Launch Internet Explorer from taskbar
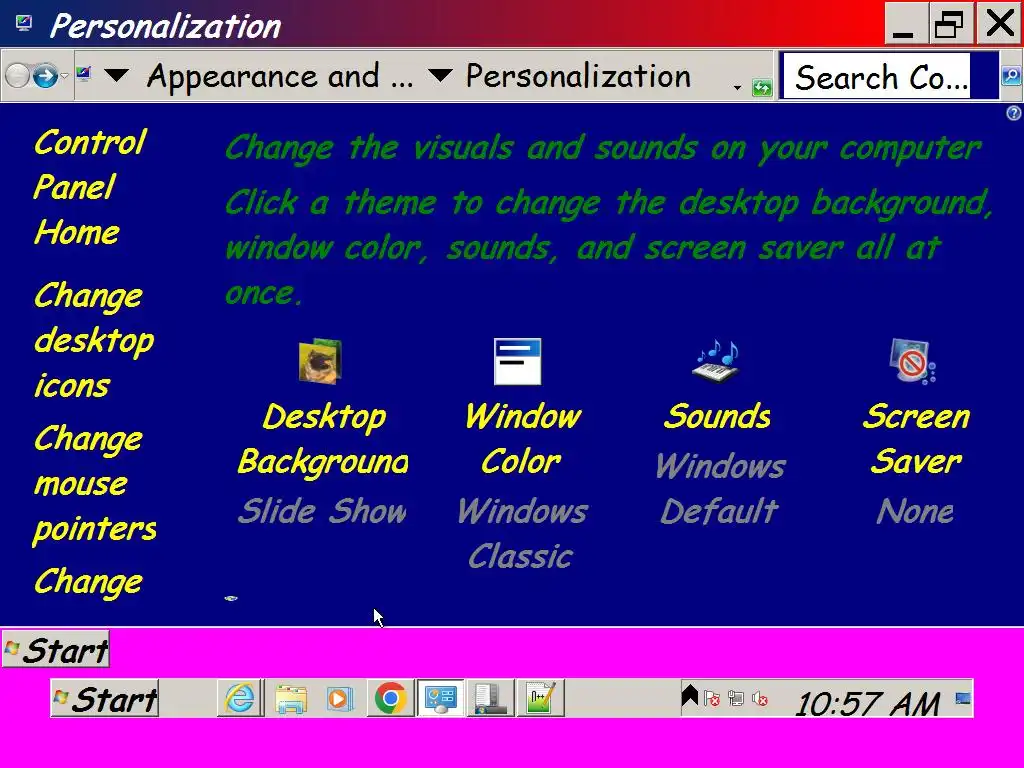Screen dimensions: 1024x768 click(x=240, y=698)
